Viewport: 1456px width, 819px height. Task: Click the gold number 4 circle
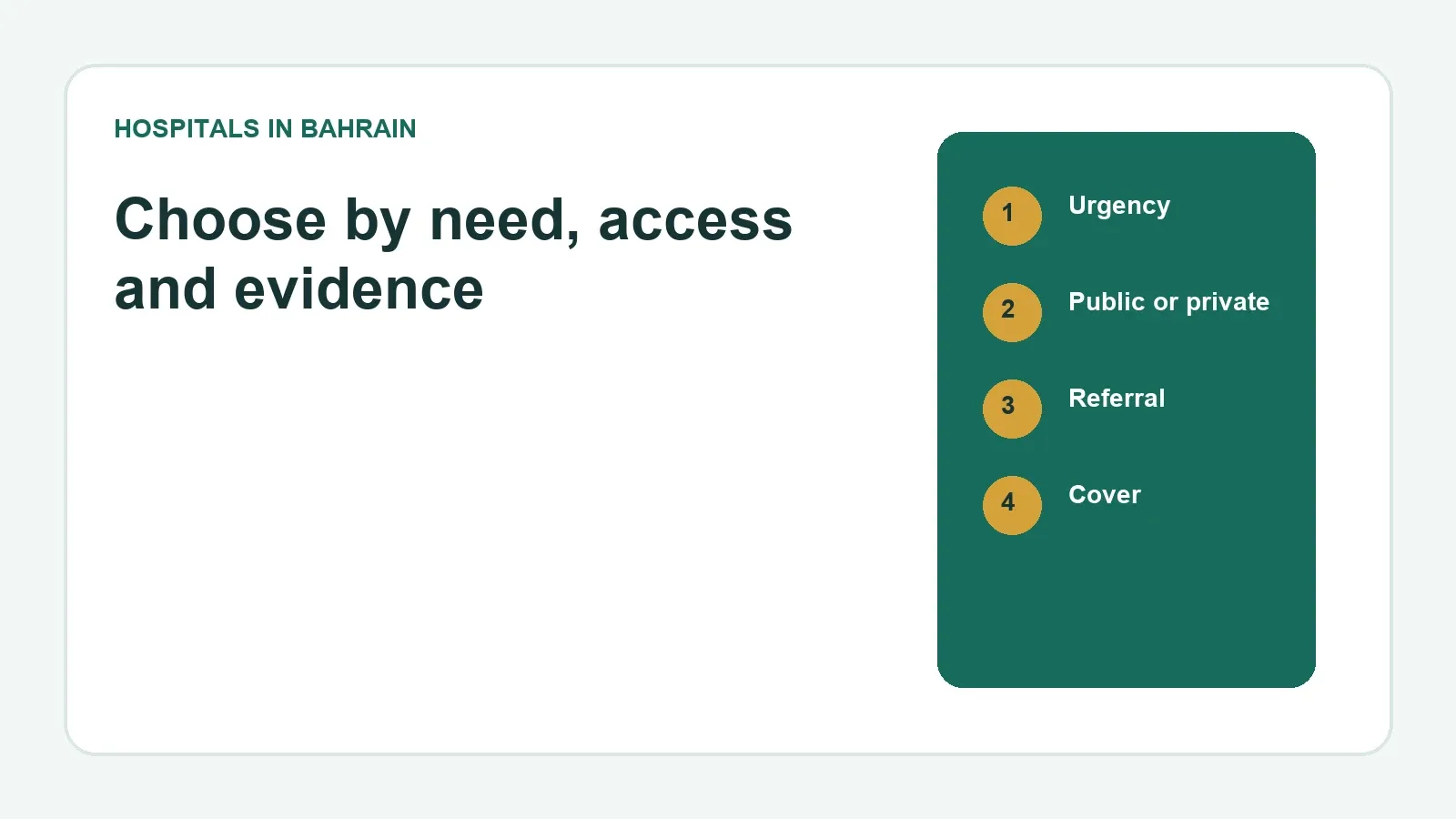click(1012, 505)
